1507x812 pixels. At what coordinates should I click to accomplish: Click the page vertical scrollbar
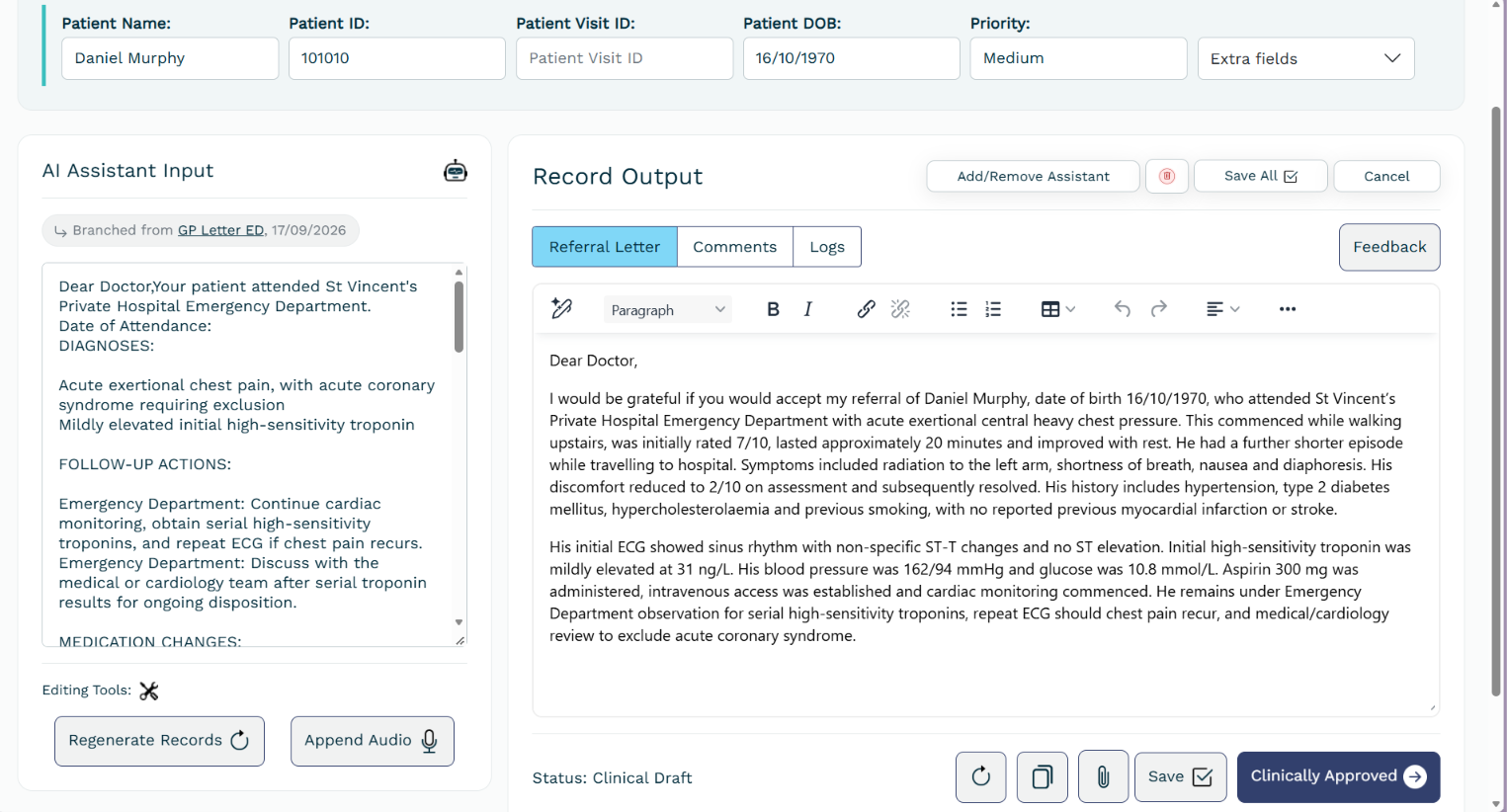[1496, 400]
